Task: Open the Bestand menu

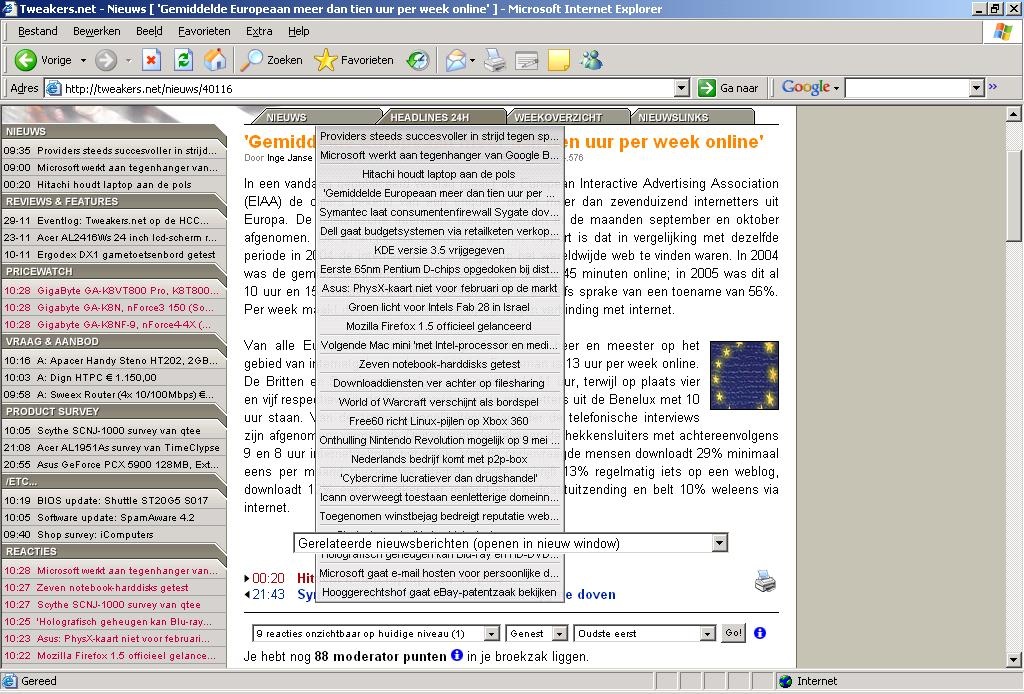Action: point(37,31)
